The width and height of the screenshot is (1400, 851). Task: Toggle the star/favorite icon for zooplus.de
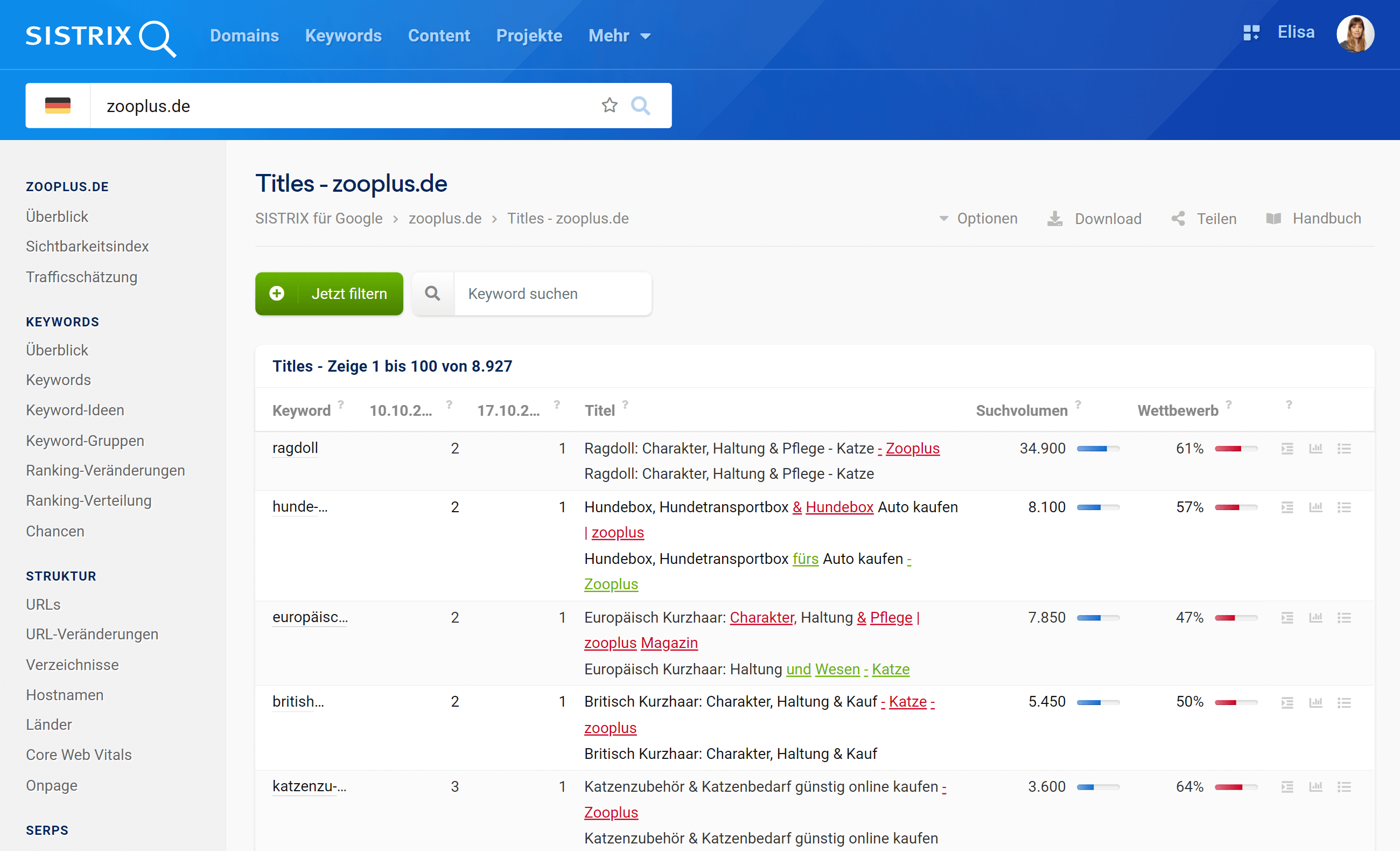609,104
